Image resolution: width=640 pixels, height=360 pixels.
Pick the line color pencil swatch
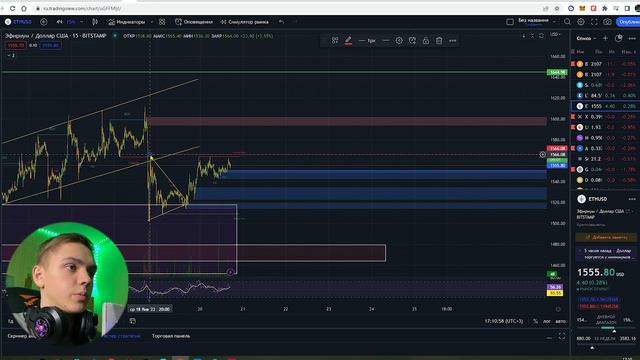tap(348, 40)
